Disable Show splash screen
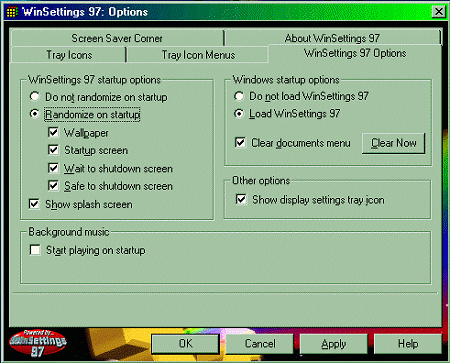 pos(34,204)
